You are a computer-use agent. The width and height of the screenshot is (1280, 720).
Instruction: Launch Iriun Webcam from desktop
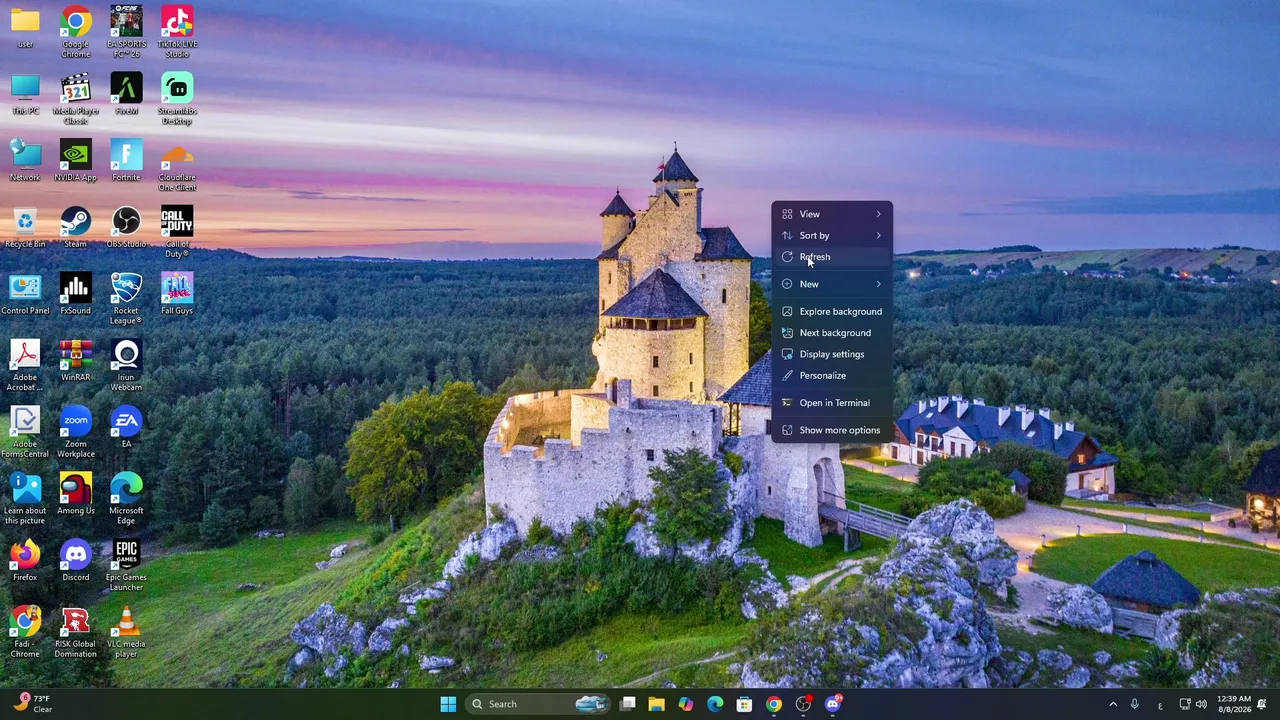126,365
